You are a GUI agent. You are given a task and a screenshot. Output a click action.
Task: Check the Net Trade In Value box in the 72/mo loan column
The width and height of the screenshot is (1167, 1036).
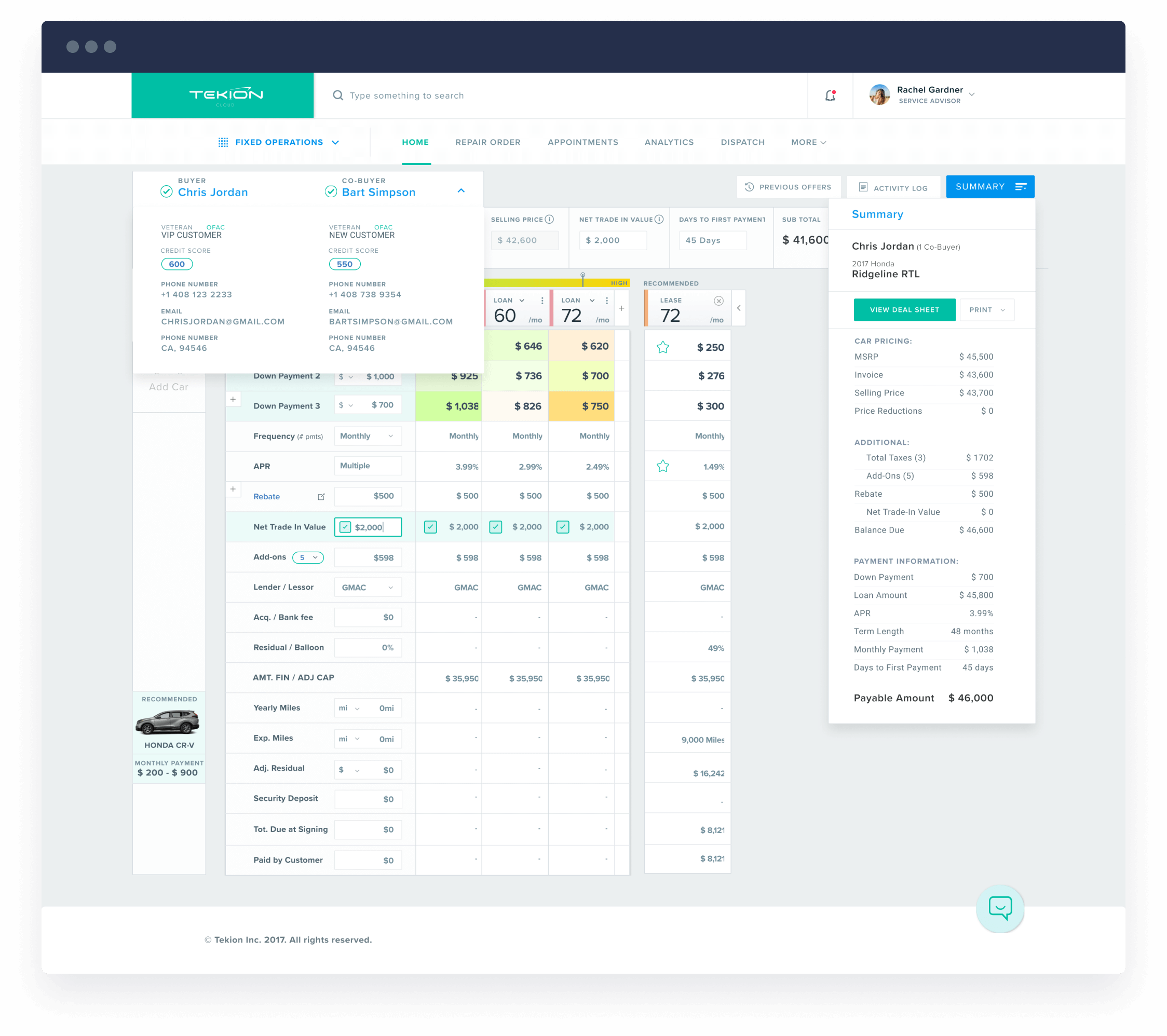[563, 527]
